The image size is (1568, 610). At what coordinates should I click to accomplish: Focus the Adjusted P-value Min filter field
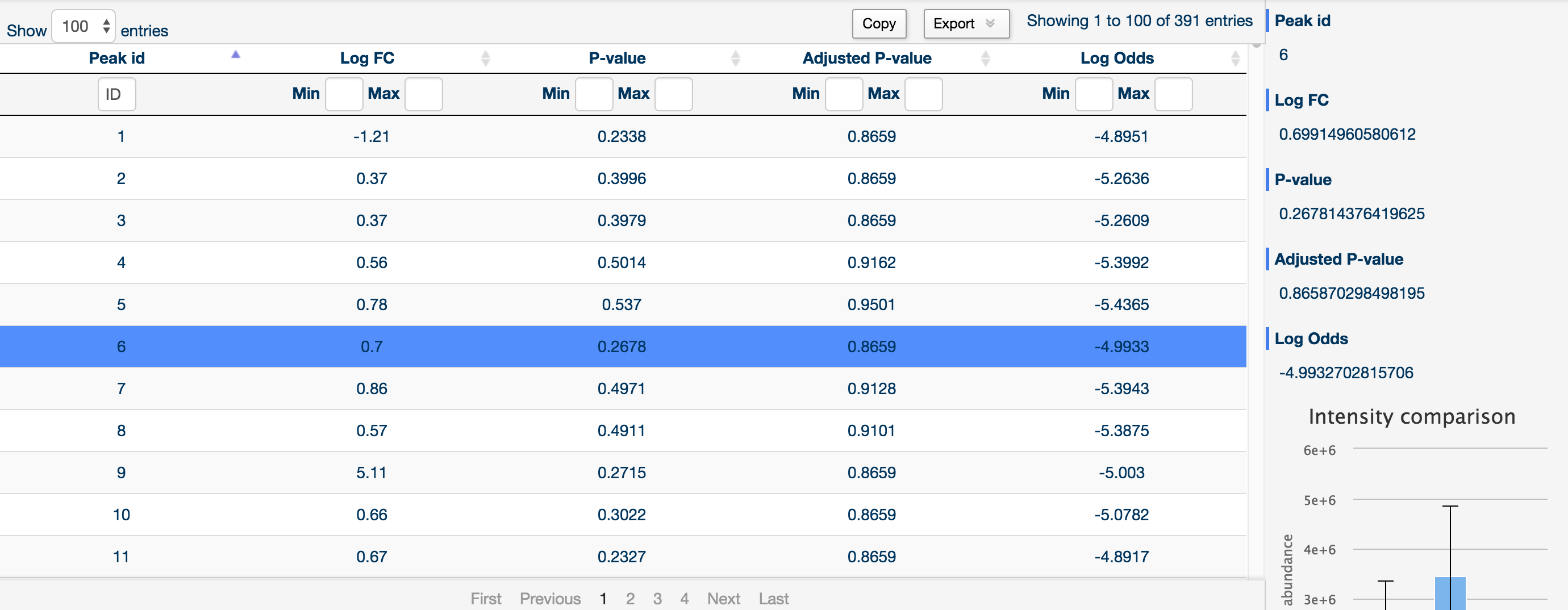point(844,94)
